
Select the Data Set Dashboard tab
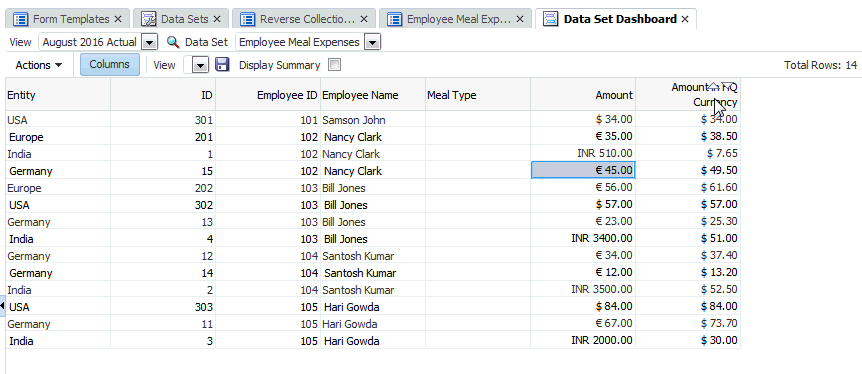click(616, 19)
